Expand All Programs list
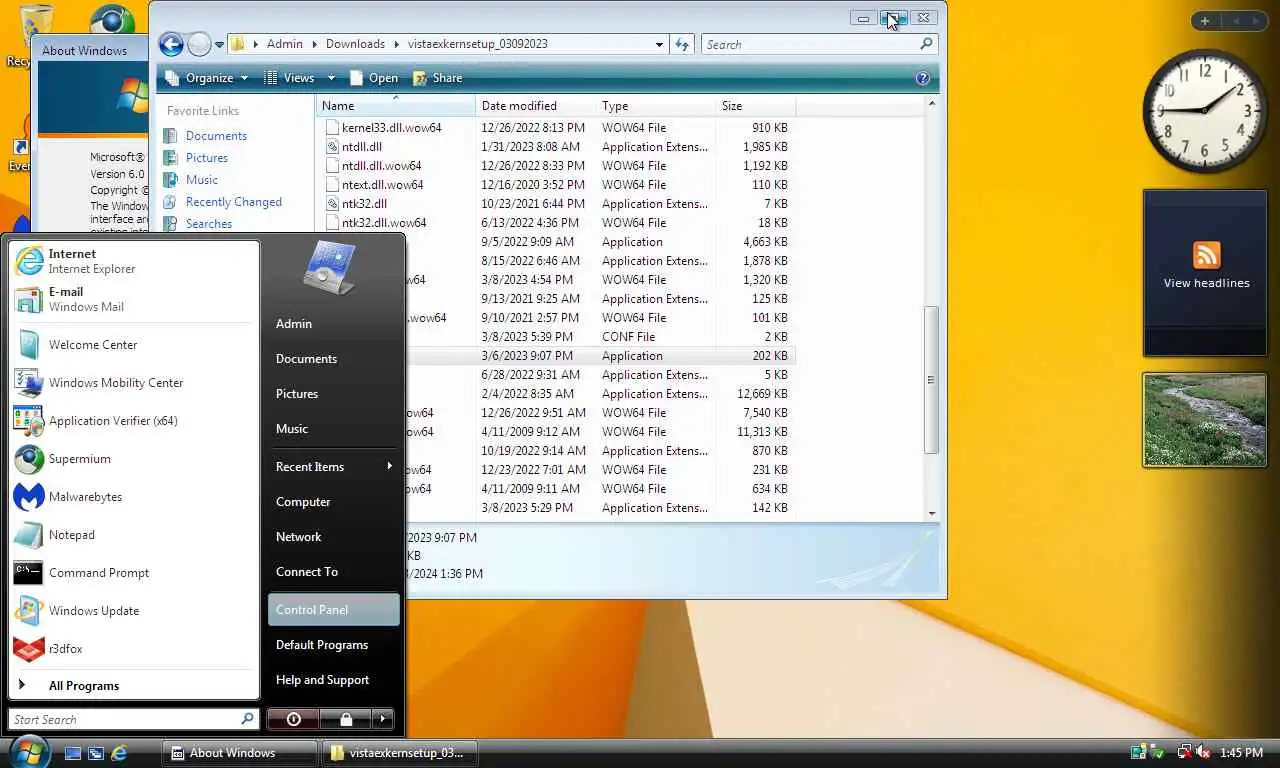This screenshot has height=768, width=1280. point(133,686)
